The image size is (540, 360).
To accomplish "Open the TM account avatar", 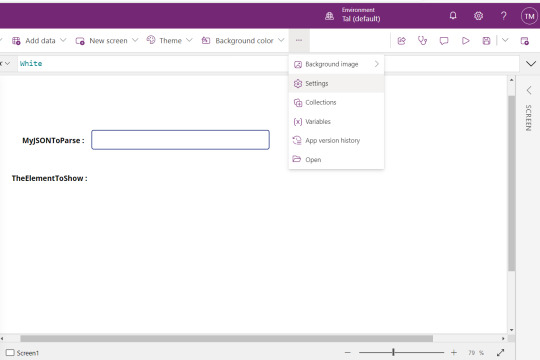I will click(529, 16).
